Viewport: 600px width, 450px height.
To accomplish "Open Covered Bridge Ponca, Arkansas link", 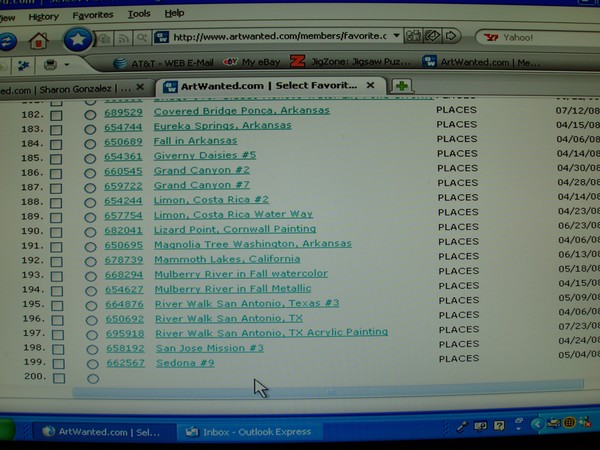I will click(241, 111).
